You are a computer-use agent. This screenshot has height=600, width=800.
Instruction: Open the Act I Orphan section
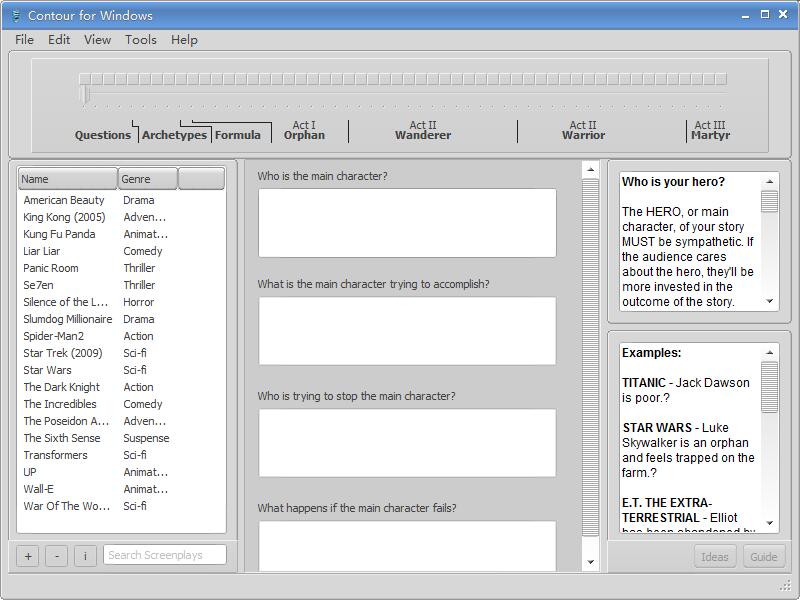(x=303, y=128)
